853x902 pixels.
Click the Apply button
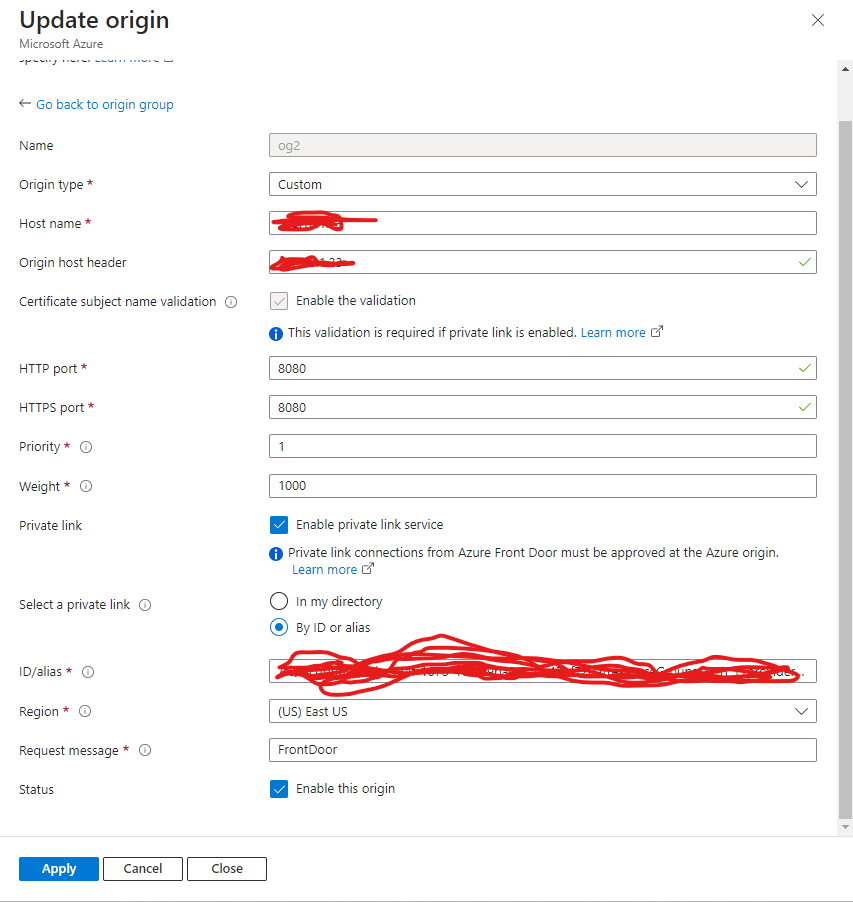pyautogui.click(x=59, y=869)
